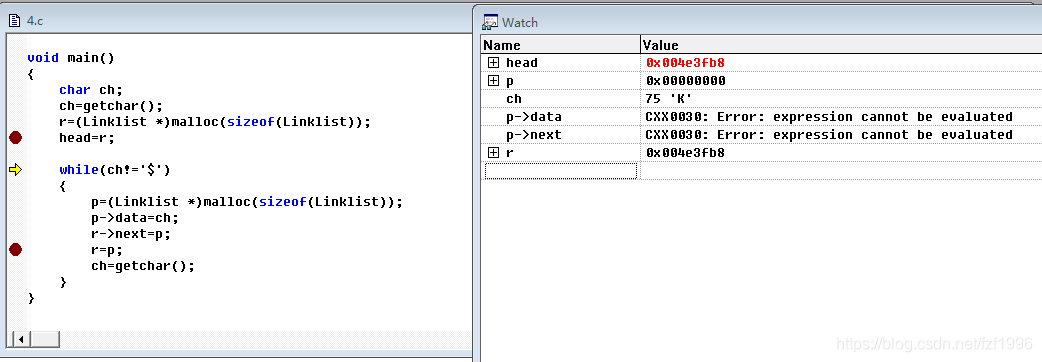Select r value 0x004e3fb8
The width and height of the screenshot is (1042, 362).
click(685, 153)
